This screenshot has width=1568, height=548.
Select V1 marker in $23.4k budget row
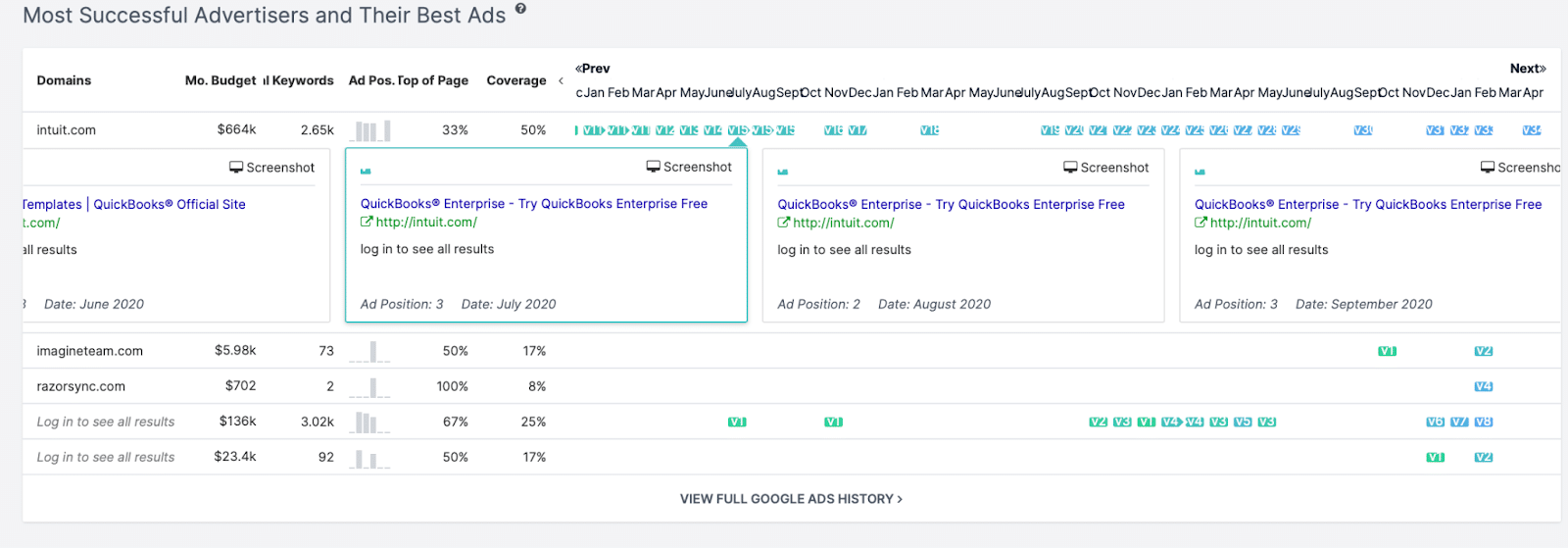click(1435, 457)
